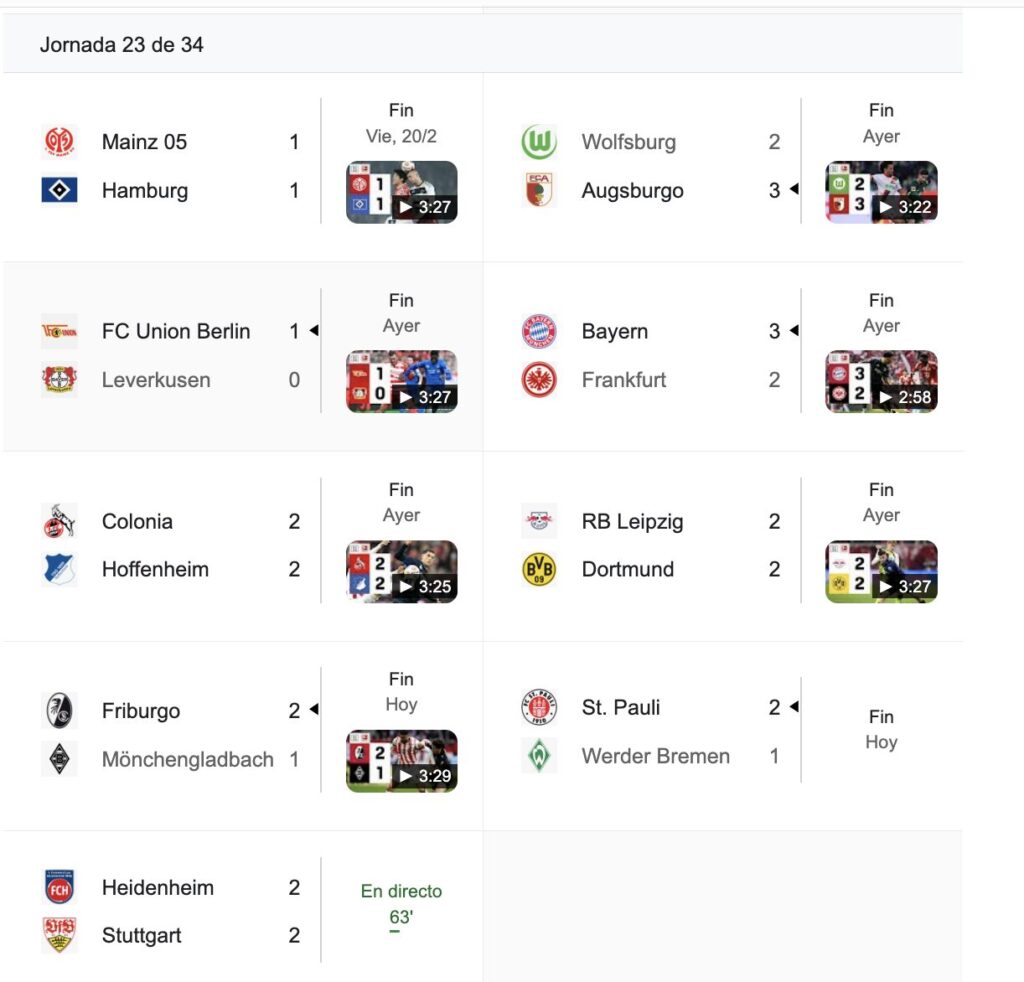Play RB Leipzig vs Dortmund highlights video
Screen dimensions: 1024x982
pos(881,571)
